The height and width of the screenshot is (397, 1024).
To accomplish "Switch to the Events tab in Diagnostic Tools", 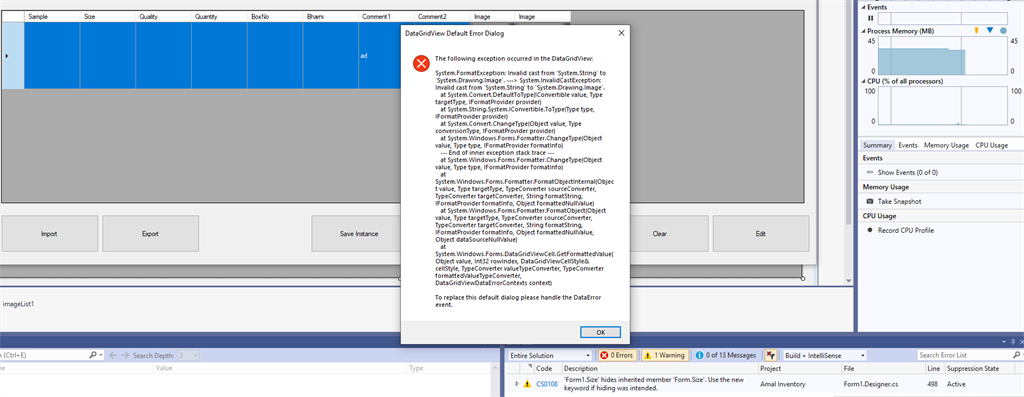I will coord(907,145).
